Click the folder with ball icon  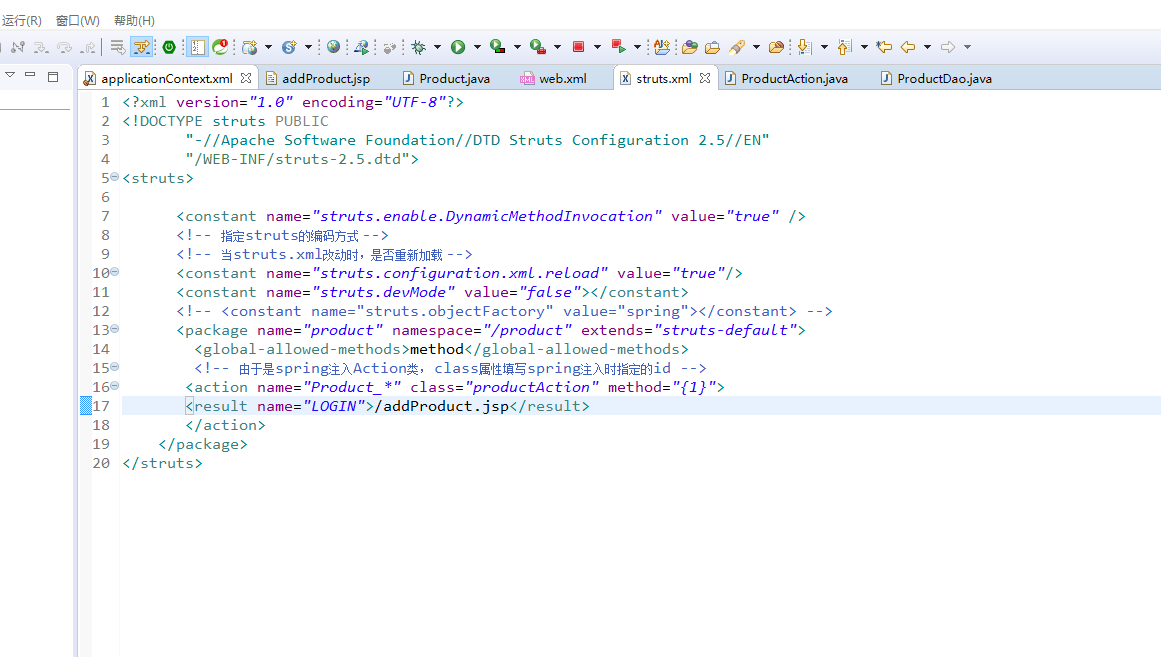tap(776, 47)
